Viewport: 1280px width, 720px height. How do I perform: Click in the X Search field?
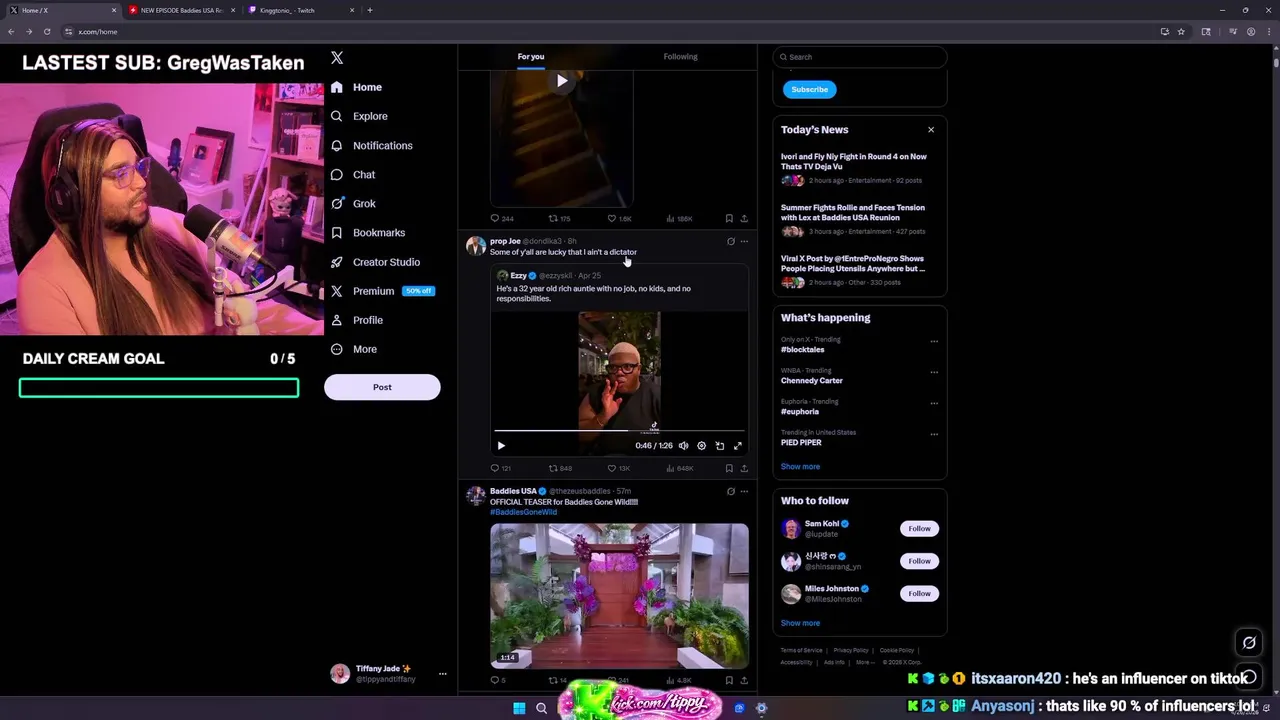coord(860,57)
